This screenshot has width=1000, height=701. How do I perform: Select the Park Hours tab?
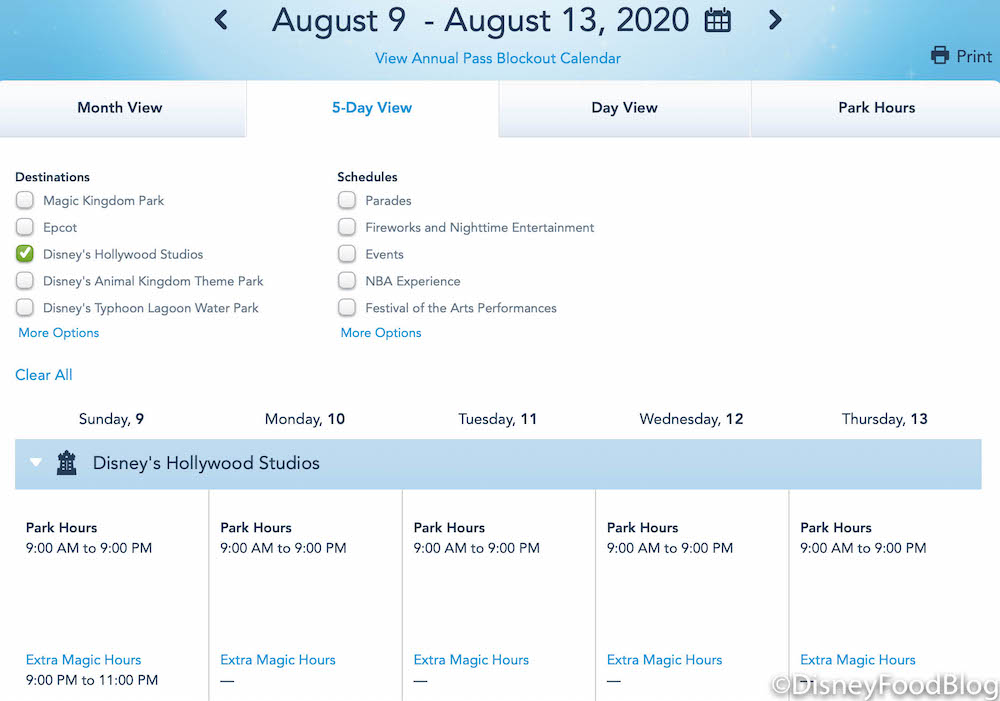click(x=876, y=108)
